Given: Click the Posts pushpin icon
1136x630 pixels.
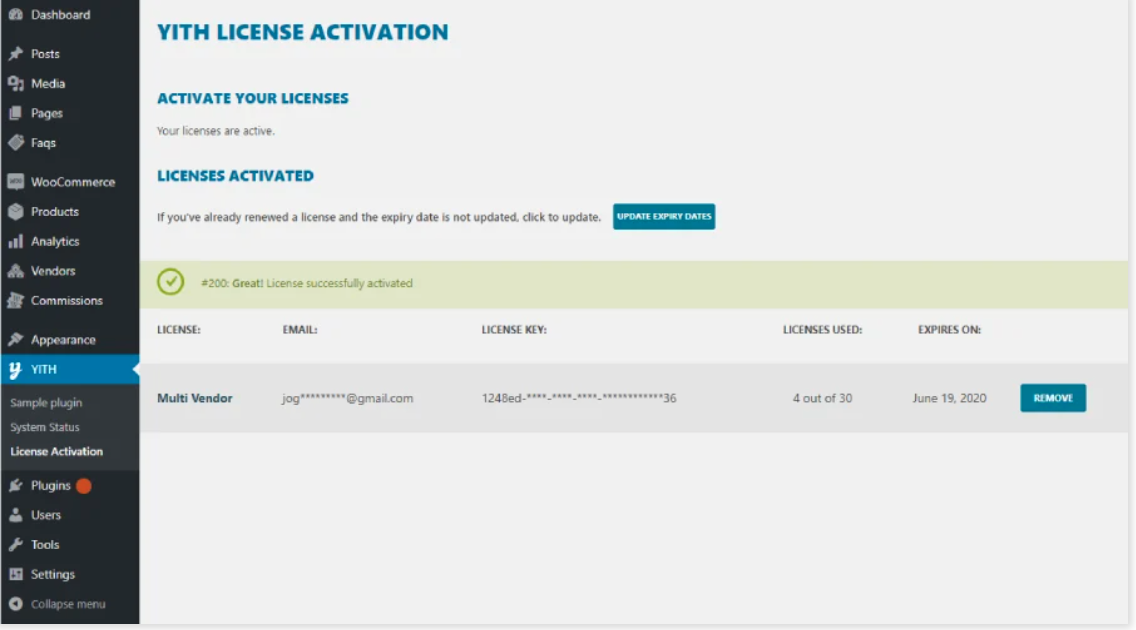Looking at the screenshot, I should point(15,54).
